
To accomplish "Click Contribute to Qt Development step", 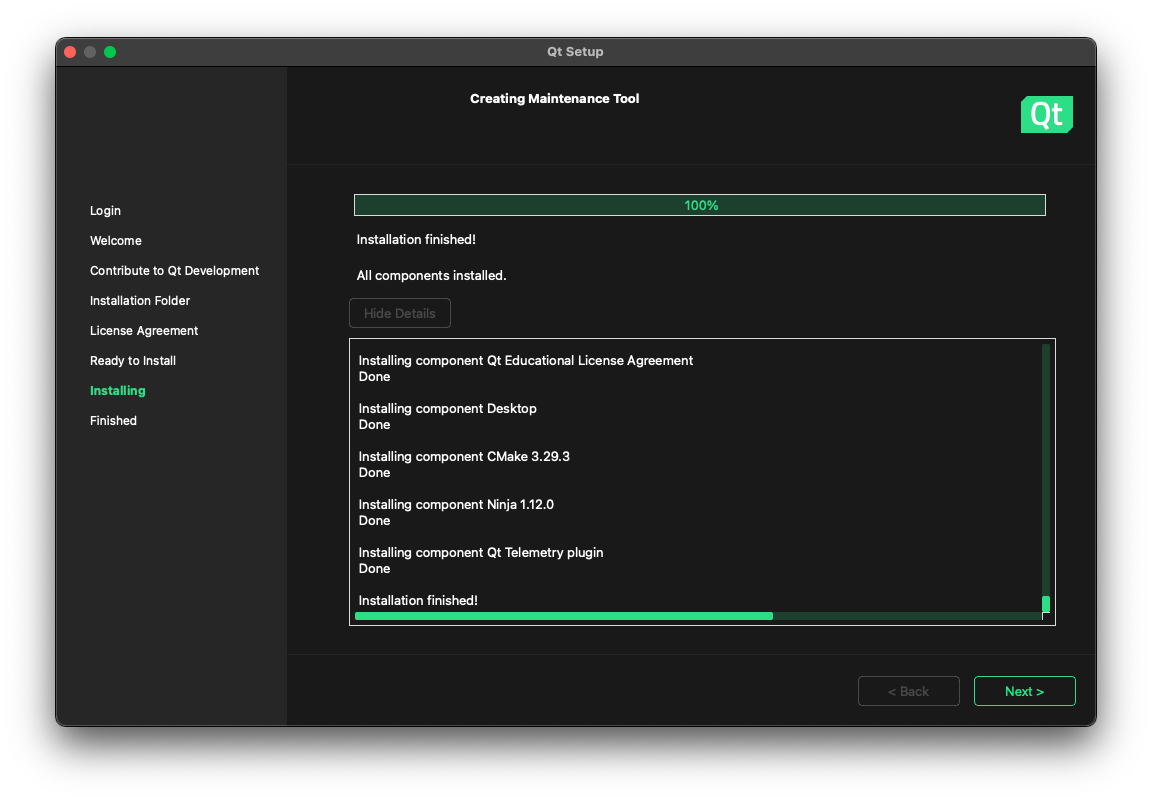I will (174, 271).
